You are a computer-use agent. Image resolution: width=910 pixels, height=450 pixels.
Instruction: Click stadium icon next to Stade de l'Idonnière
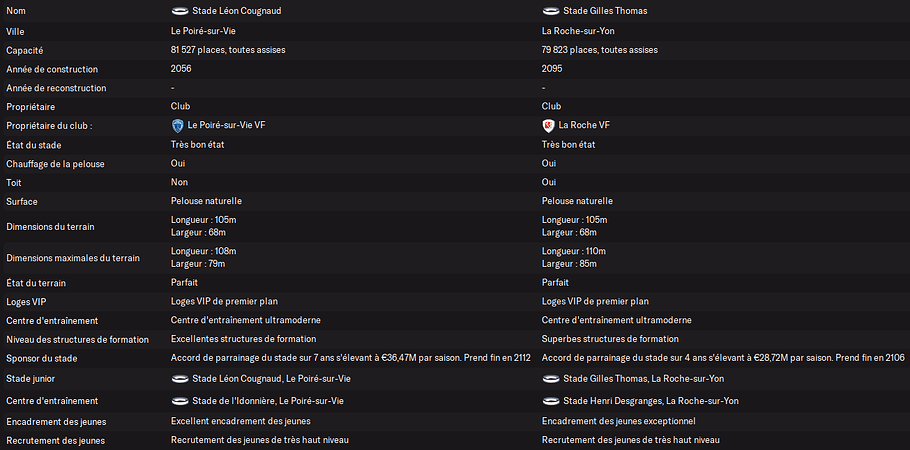[x=180, y=400]
